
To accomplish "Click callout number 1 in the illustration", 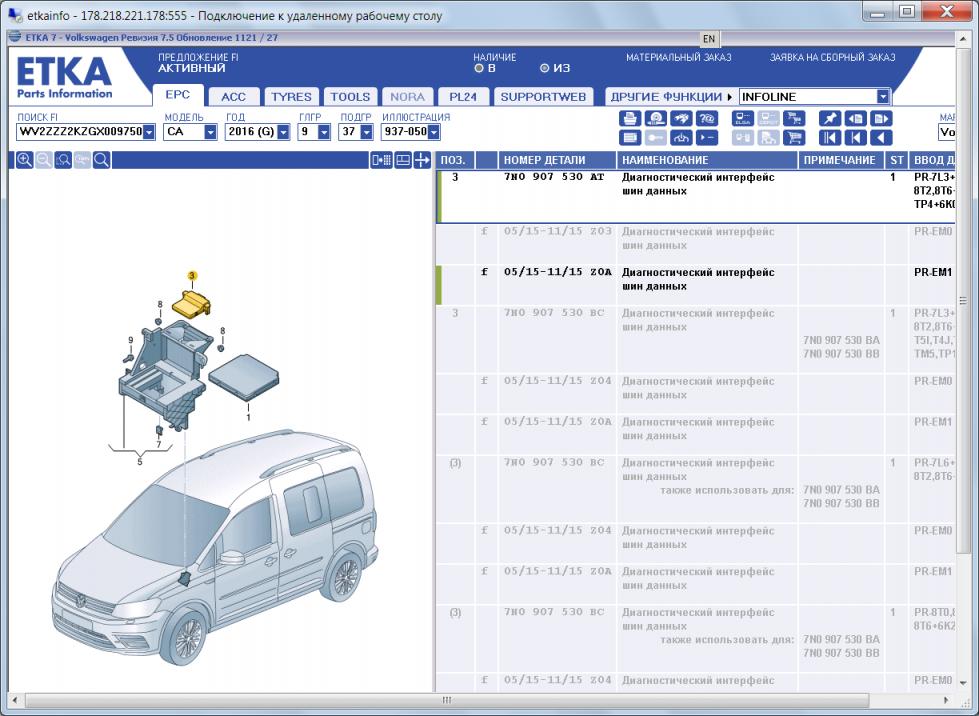I will (248, 417).
